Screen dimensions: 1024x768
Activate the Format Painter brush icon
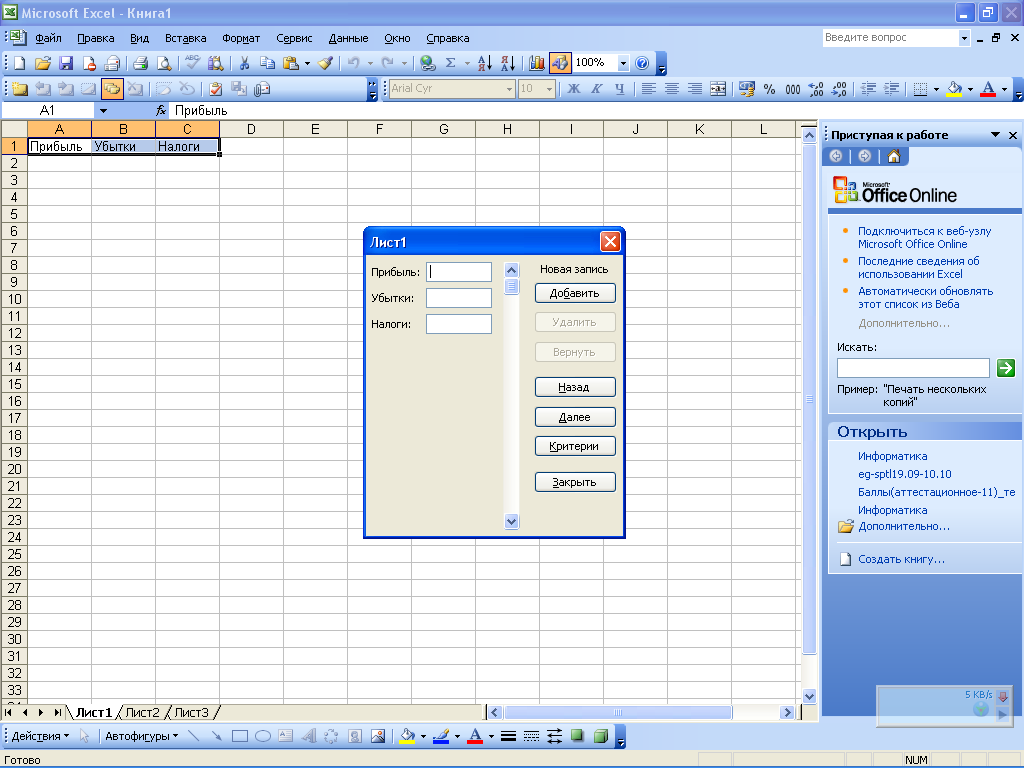tap(325, 63)
